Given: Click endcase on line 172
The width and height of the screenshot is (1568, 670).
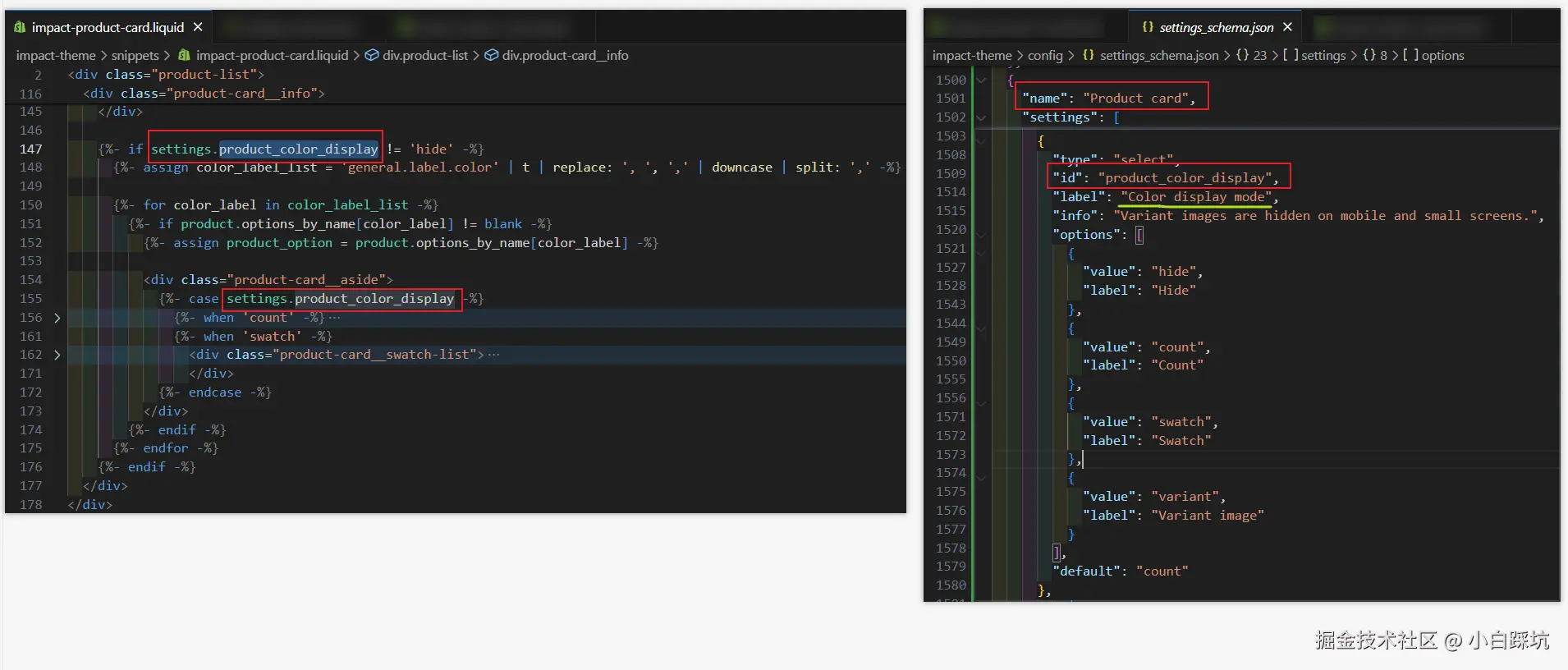Looking at the screenshot, I should (x=215, y=392).
